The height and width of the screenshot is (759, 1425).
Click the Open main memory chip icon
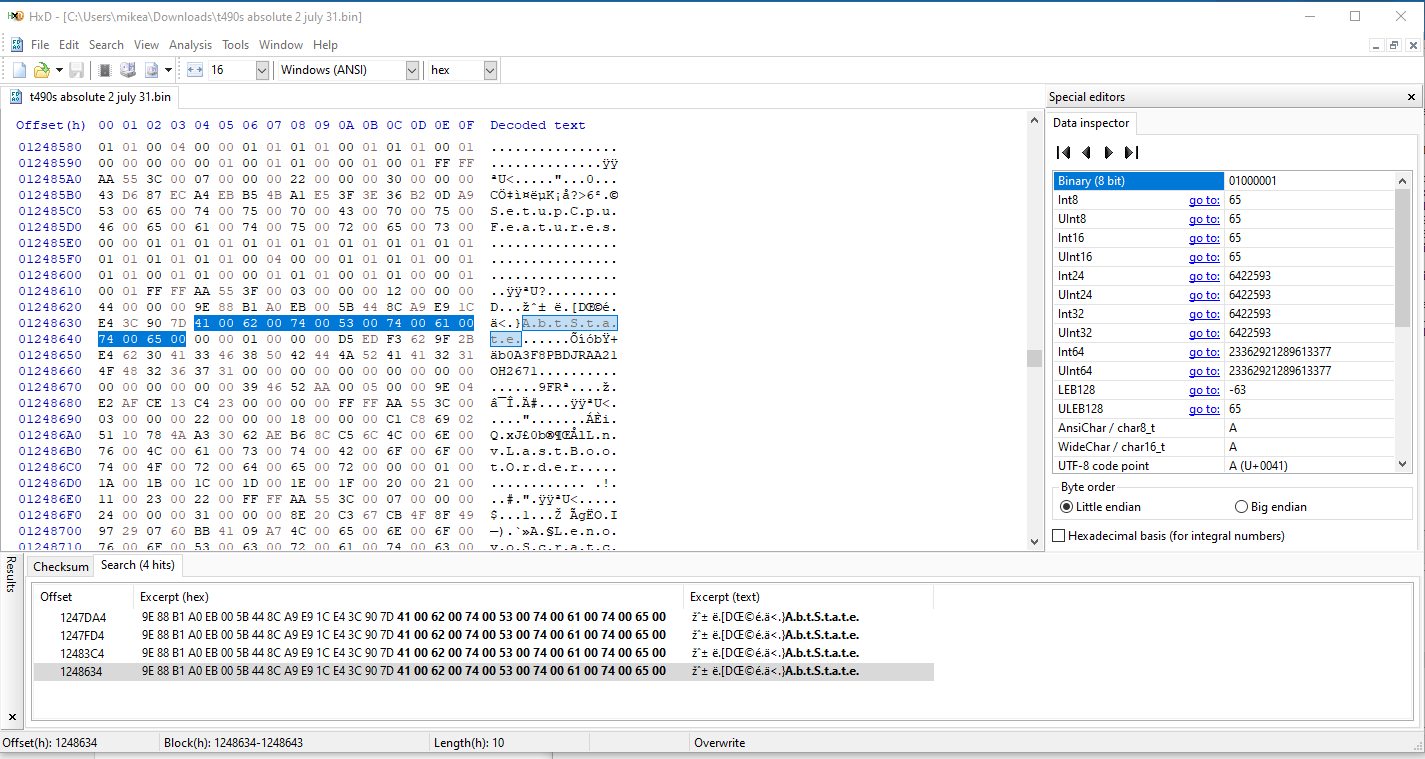(105, 70)
